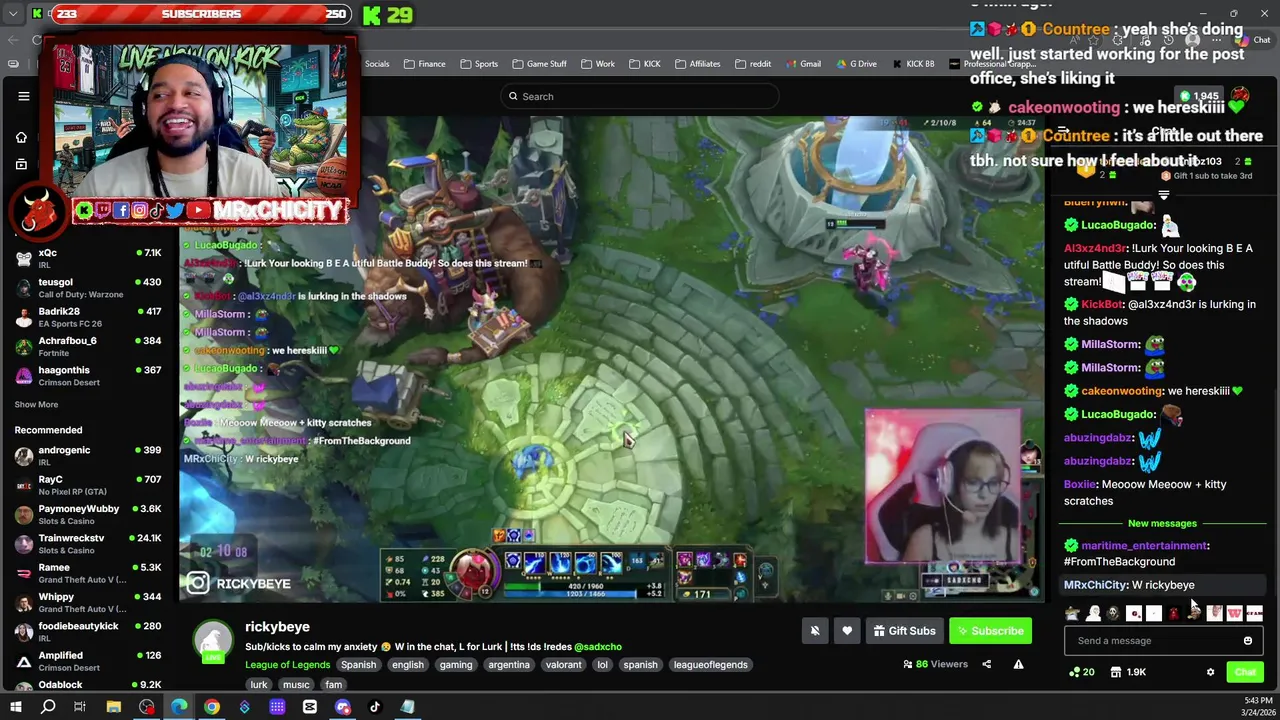1280x720 pixels.
Task: Open the Kick sidebar hamburger menu
Action: click(x=24, y=96)
